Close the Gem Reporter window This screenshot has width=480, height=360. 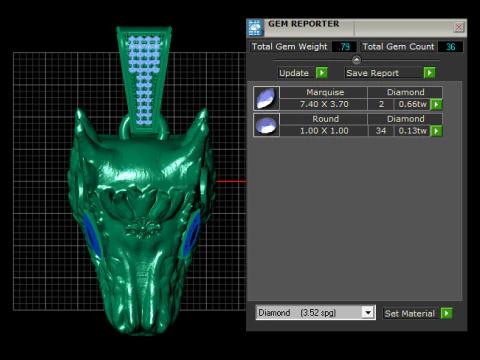pos(459,27)
